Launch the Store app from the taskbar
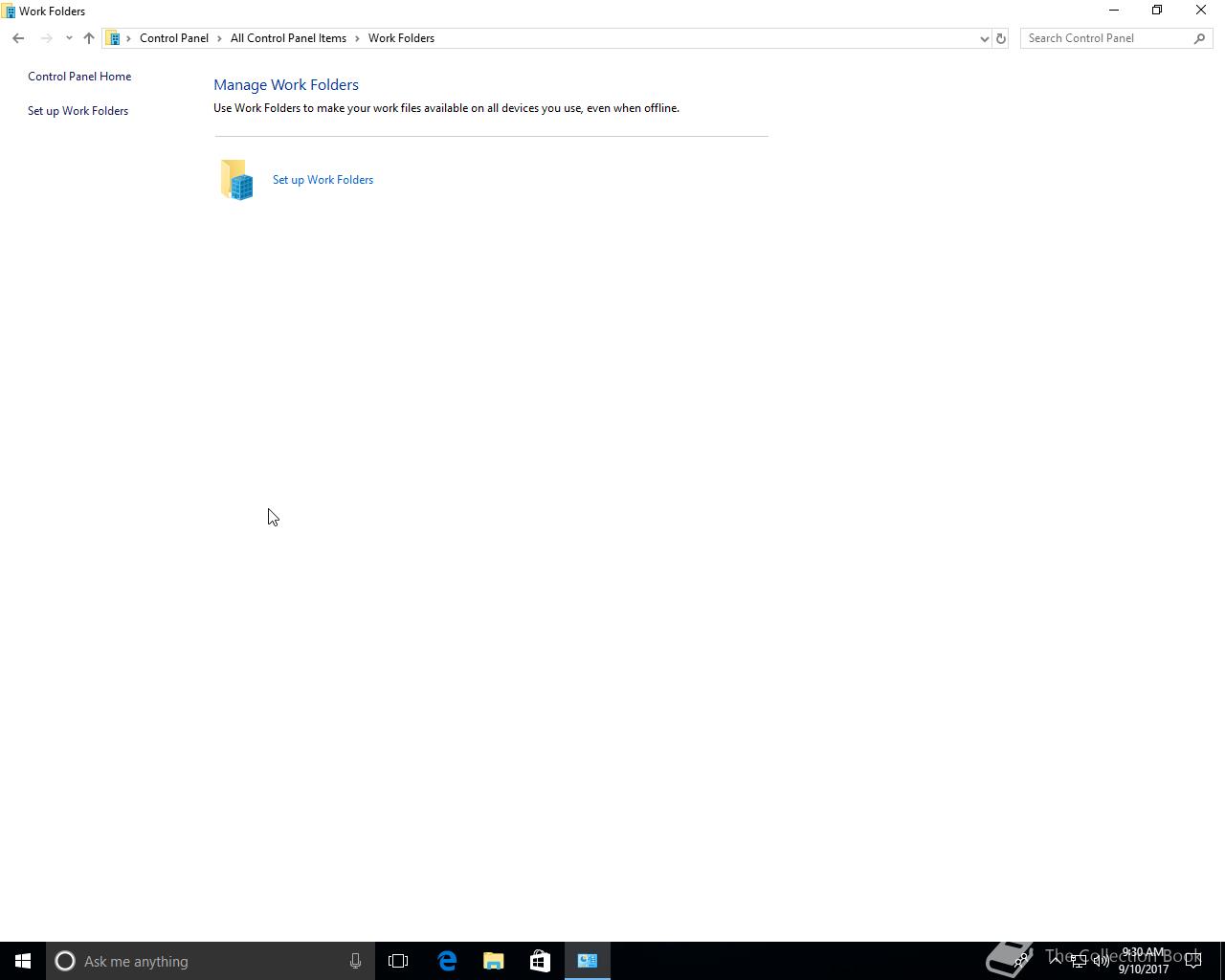 (540, 961)
